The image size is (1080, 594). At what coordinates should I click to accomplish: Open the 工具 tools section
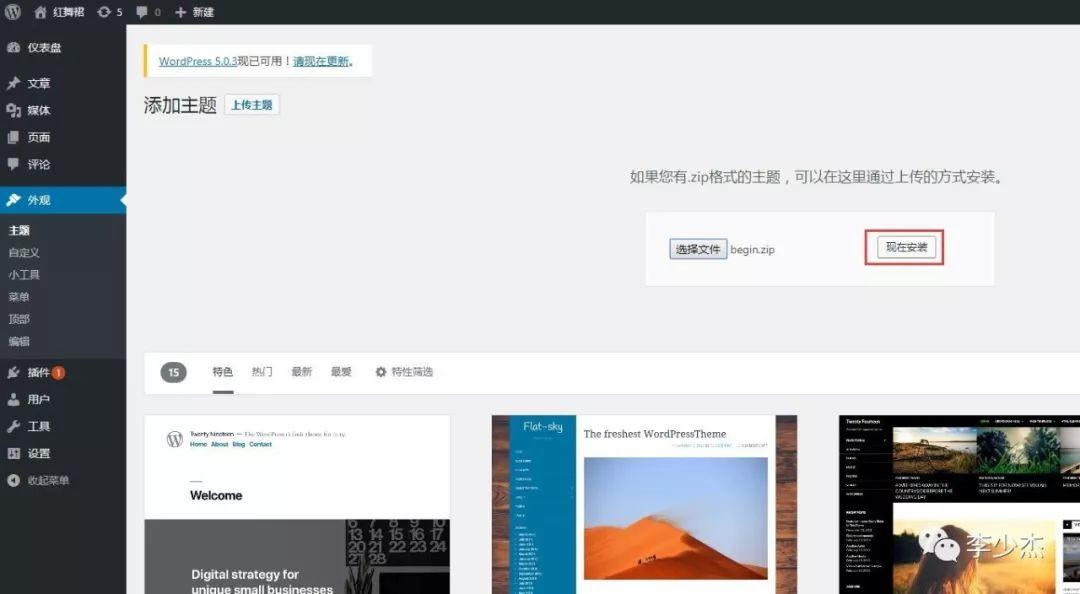pyautogui.click(x=63, y=426)
